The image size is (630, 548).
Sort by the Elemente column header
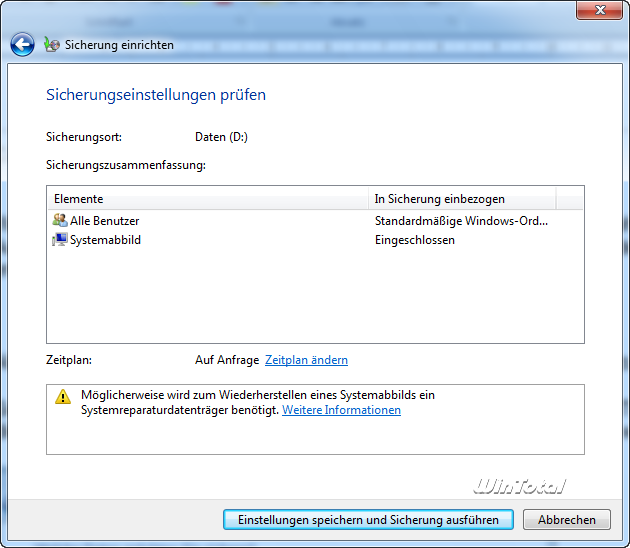pos(208,198)
